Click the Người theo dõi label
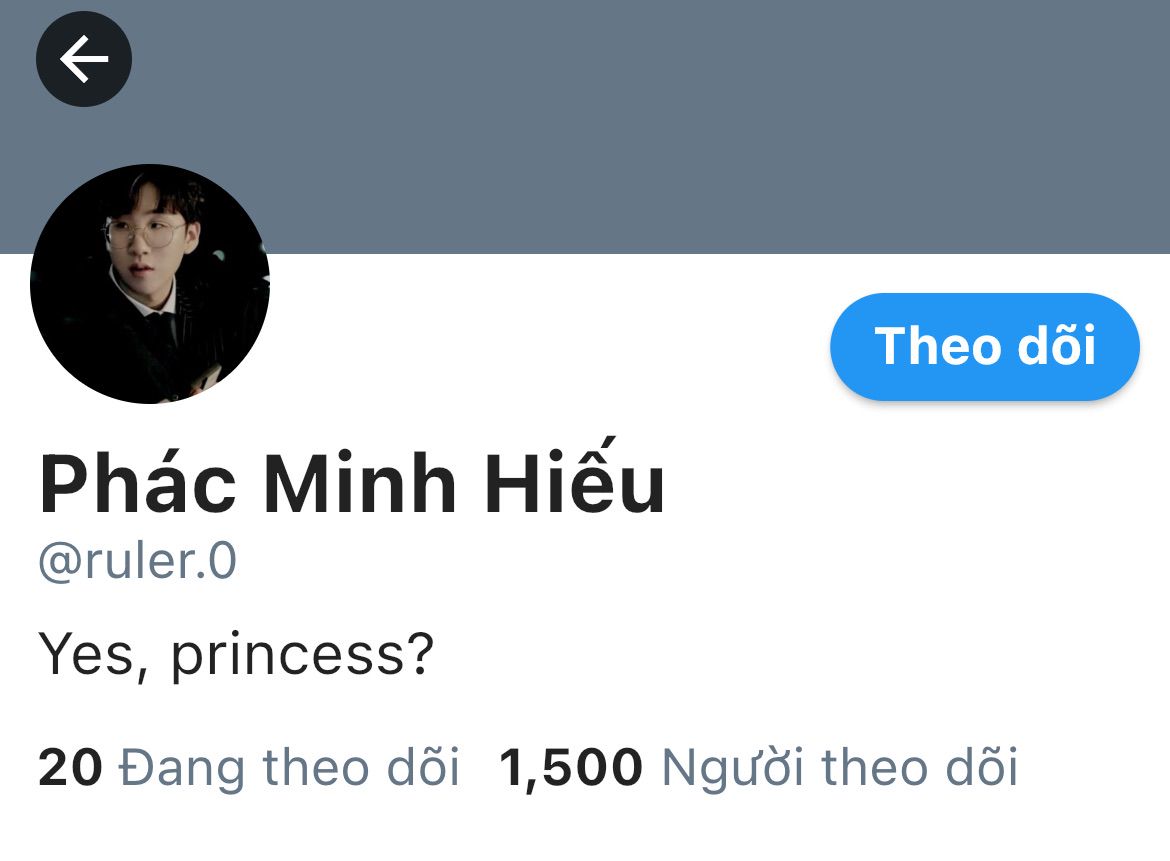 (x=839, y=768)
